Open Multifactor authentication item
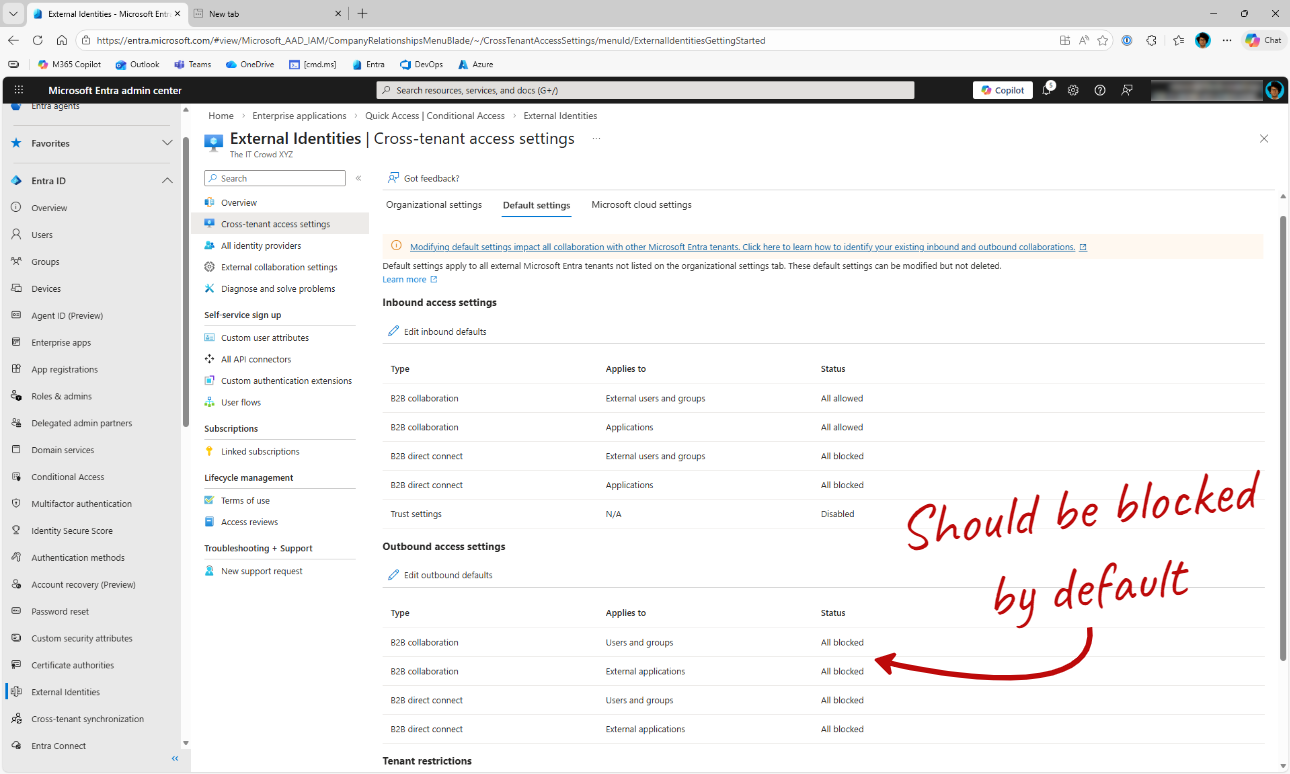The image size is (1290, 774). (x=81, y=504)
